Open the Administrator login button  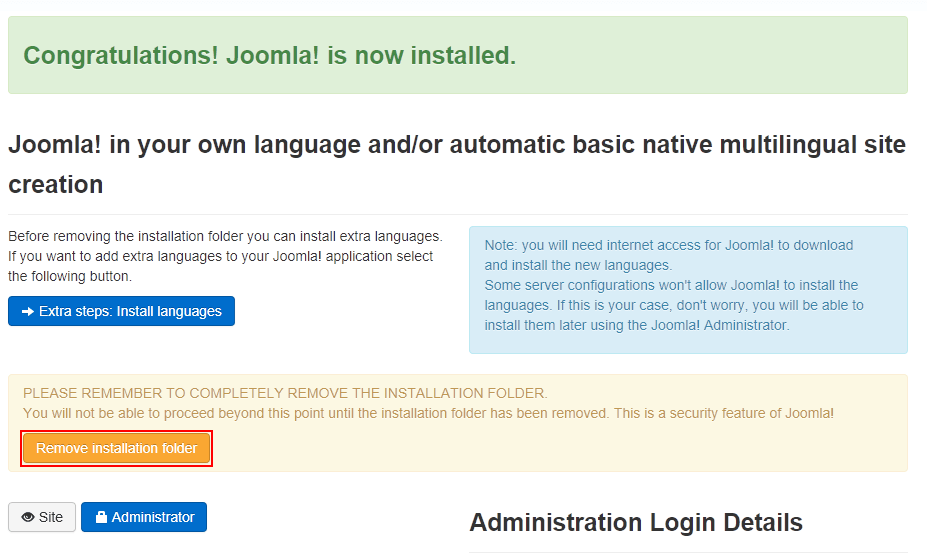[144, 517]
